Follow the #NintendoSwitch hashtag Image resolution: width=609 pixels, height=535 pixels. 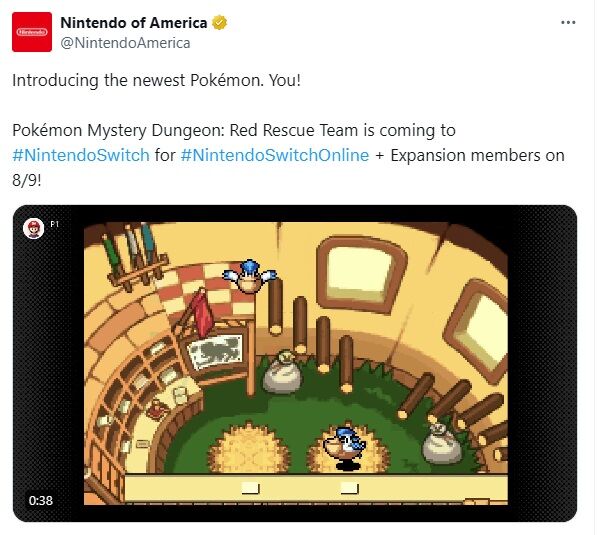coord(81,155)
